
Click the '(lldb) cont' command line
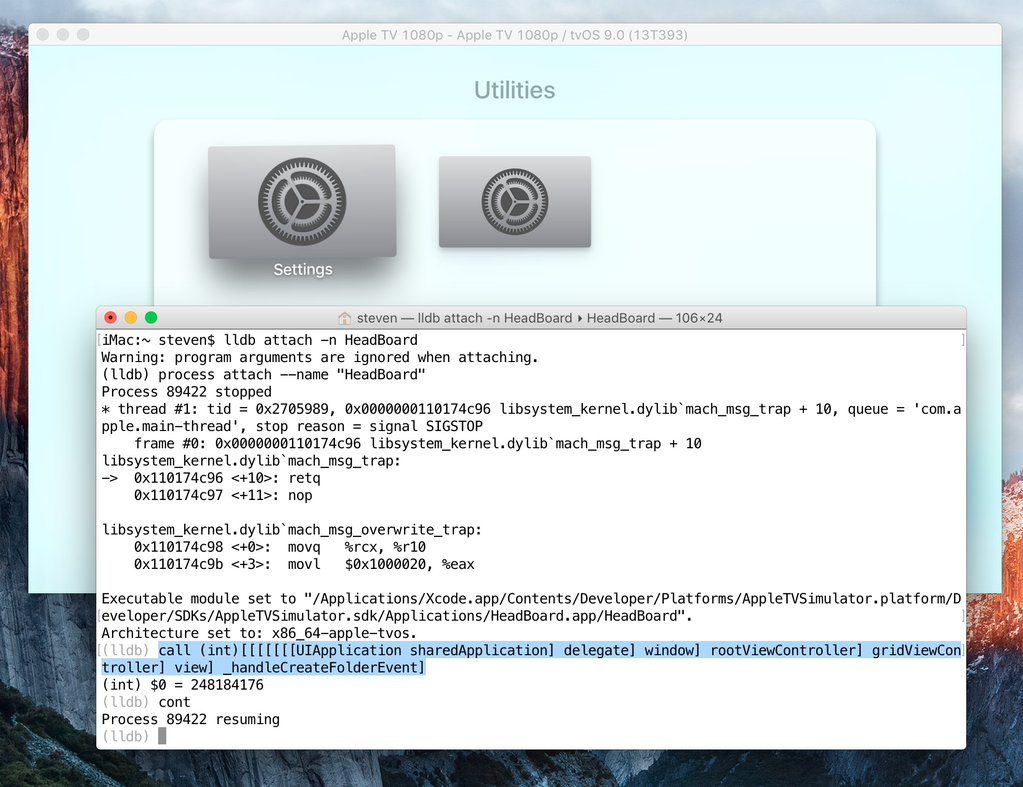(x=146, y=702)
